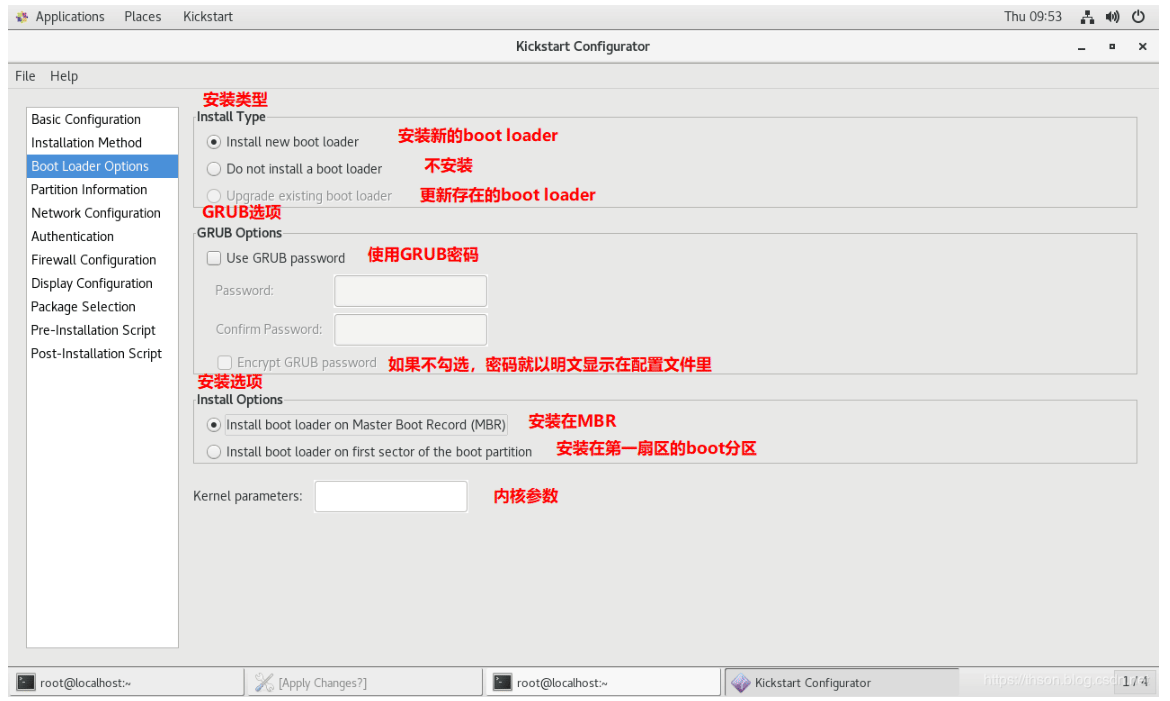Click the Confirm Password field
This screenshot has width=1170, height=701.
point(410,329)
